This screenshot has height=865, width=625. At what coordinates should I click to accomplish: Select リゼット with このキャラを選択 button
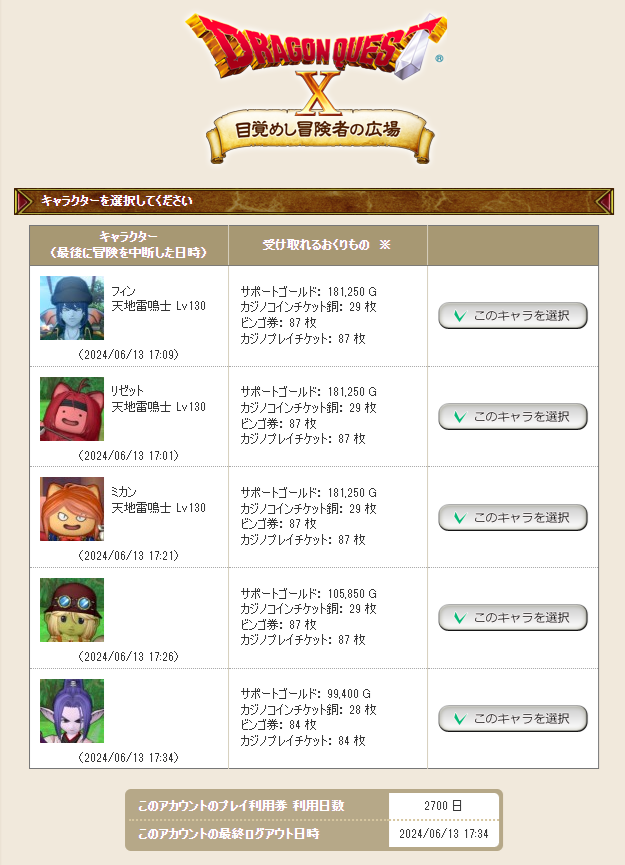[512, 417]
